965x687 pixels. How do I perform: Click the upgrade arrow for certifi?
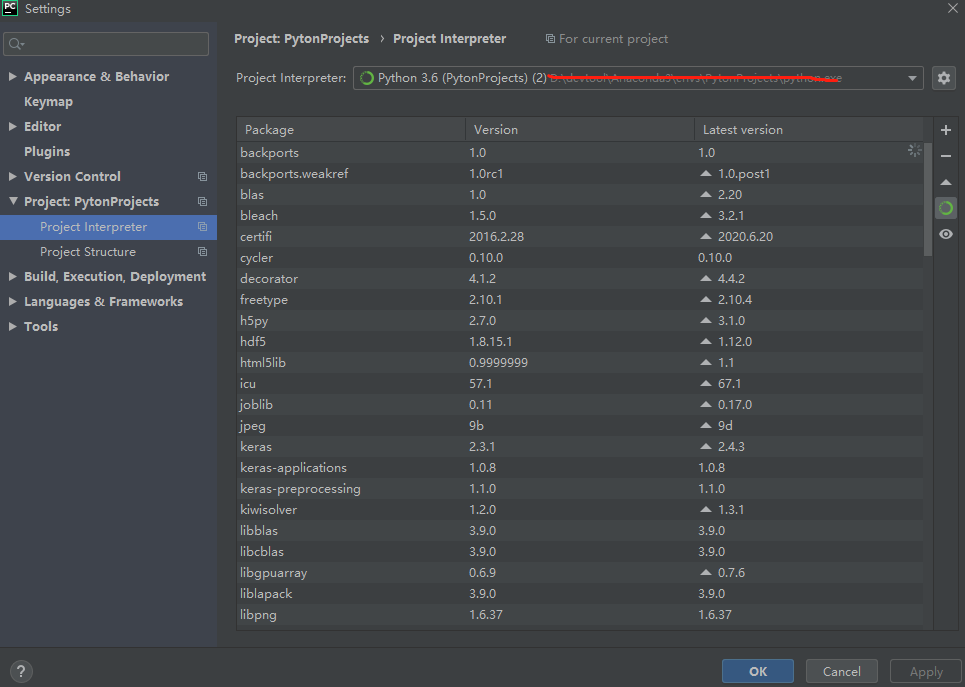click(706, 236)
